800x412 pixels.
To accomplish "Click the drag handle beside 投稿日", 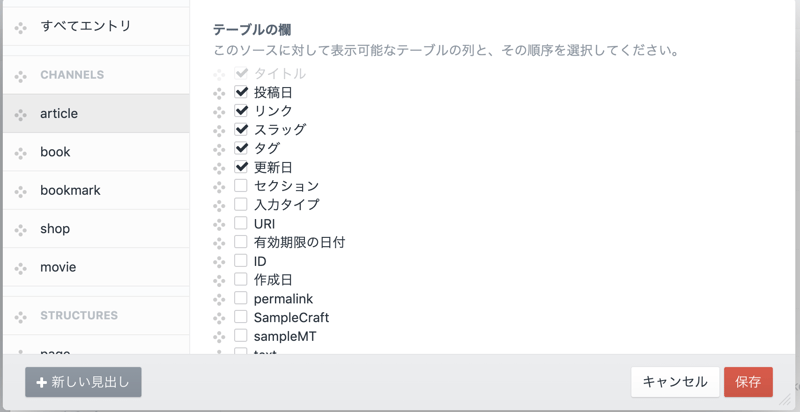I will tap(220, 93).
